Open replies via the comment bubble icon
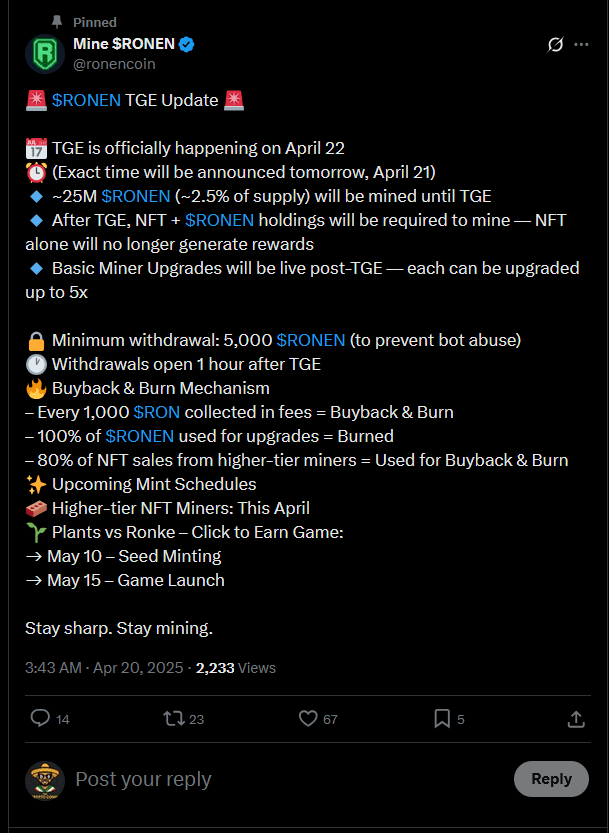 (x=40, y=718)
